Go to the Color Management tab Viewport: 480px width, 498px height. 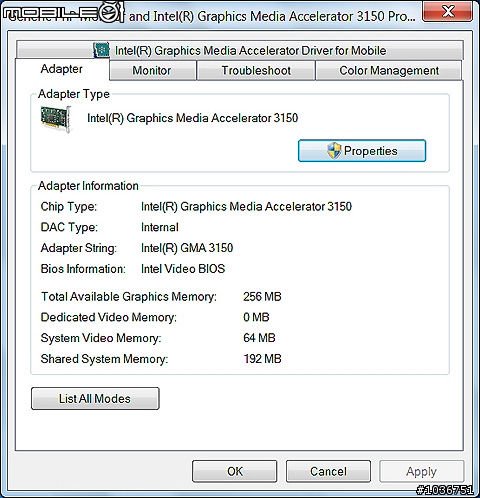pos(389,70)
